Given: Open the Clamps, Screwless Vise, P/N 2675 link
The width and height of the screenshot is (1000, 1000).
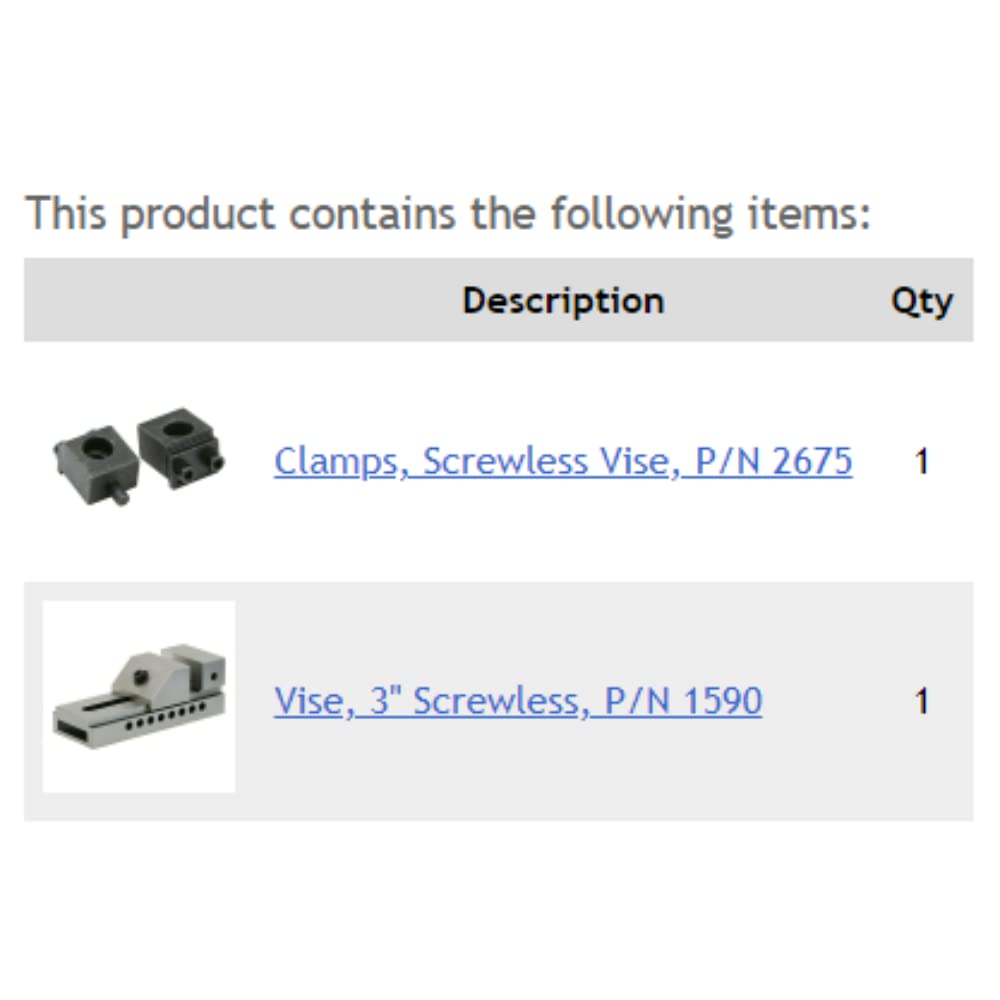Looking at the screenshot, I should [x=563, y=461].
